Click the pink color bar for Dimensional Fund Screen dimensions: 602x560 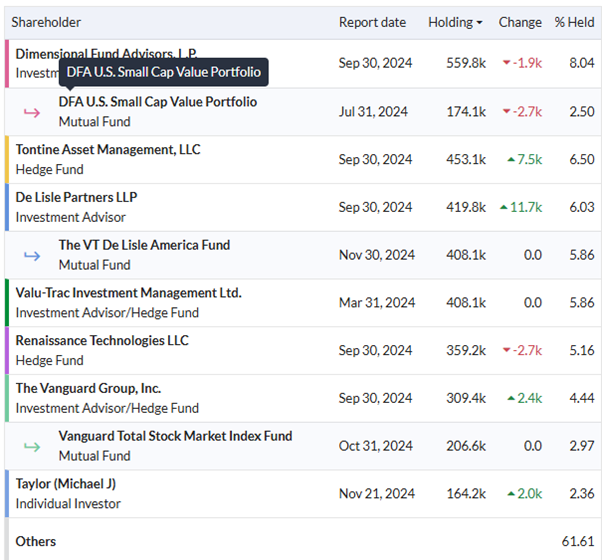pyautogui.click(x=7, y=63)
